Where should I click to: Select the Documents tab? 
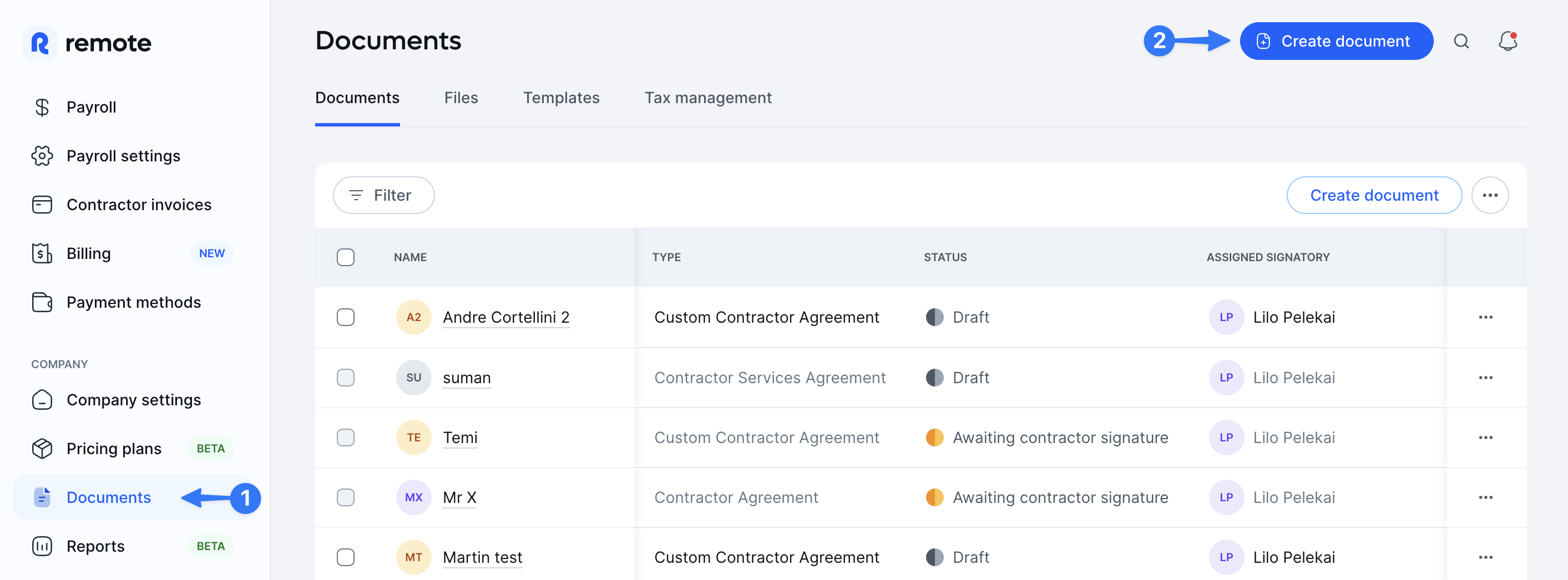(x=357, y=98)
